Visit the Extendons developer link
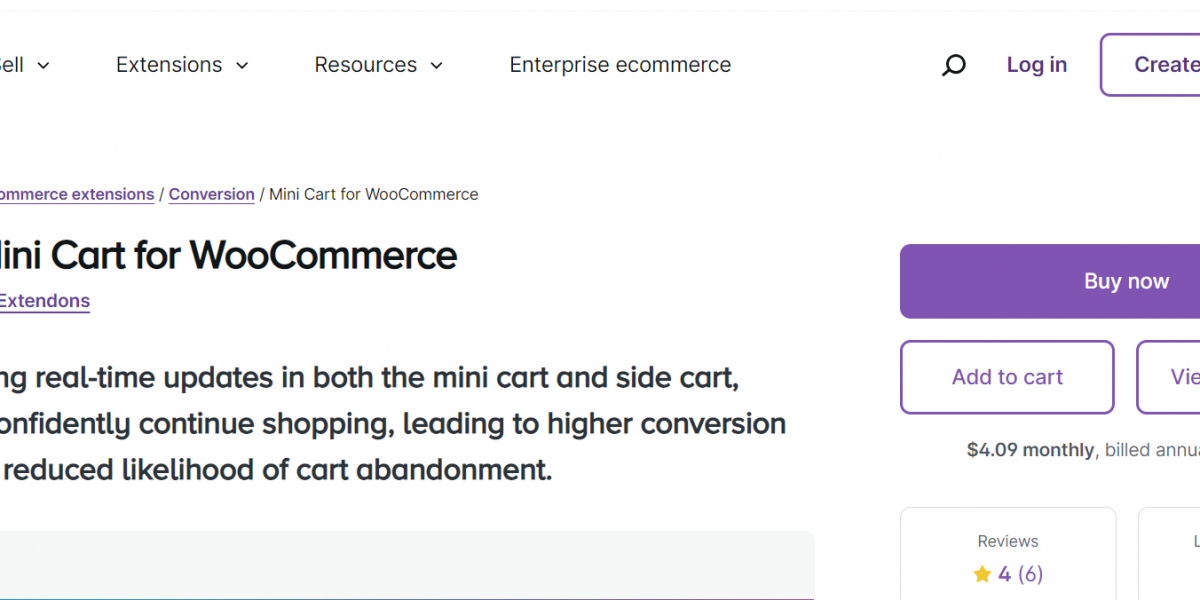Viewport: 1200px width, 600px height. coord(44,301)
